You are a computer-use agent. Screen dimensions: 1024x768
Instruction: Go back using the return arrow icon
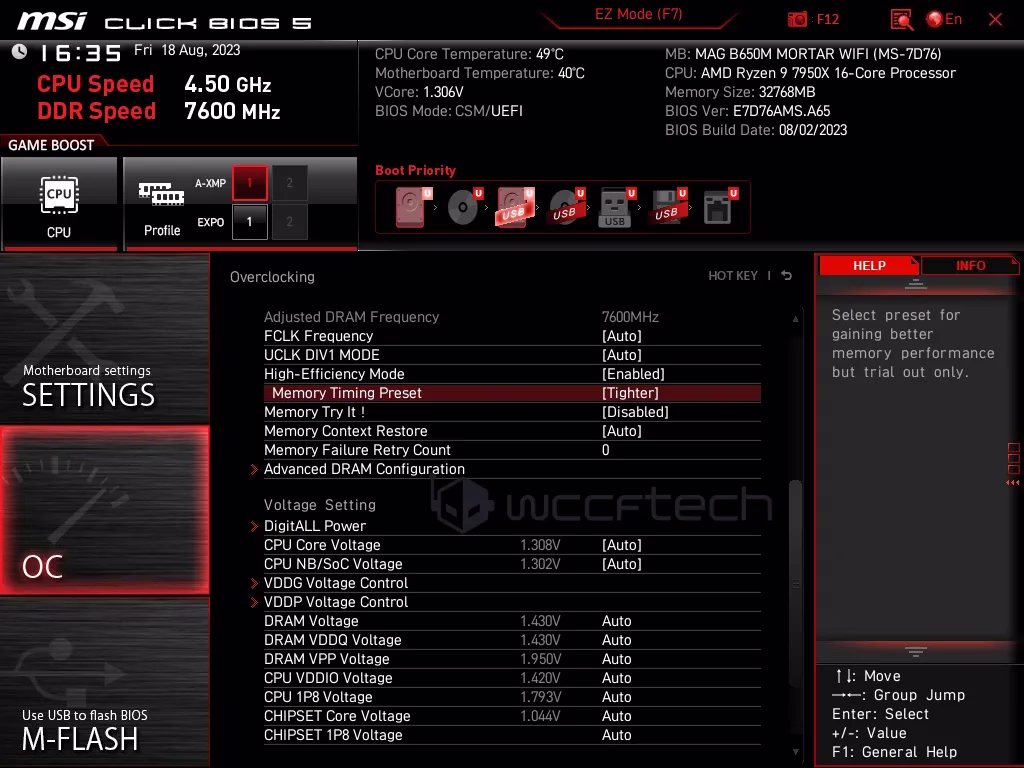[x=787, y=276]
